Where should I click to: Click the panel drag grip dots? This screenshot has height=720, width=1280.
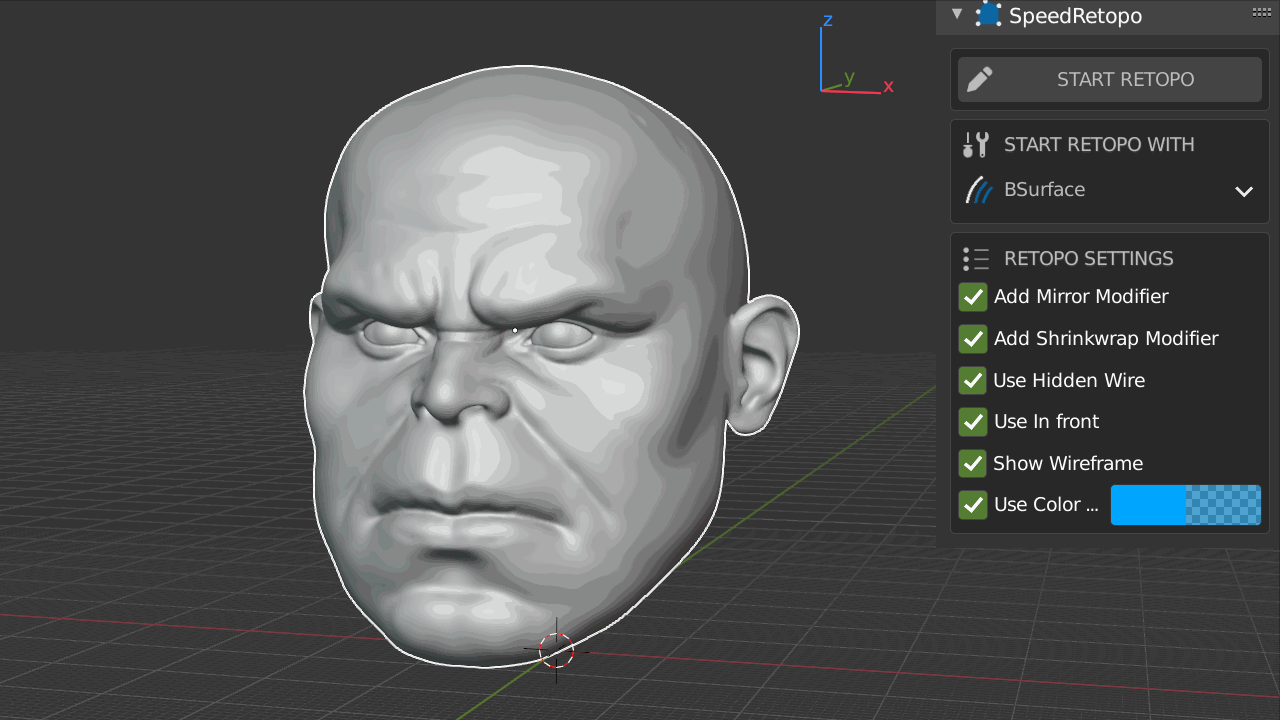tap(1261, 13)
